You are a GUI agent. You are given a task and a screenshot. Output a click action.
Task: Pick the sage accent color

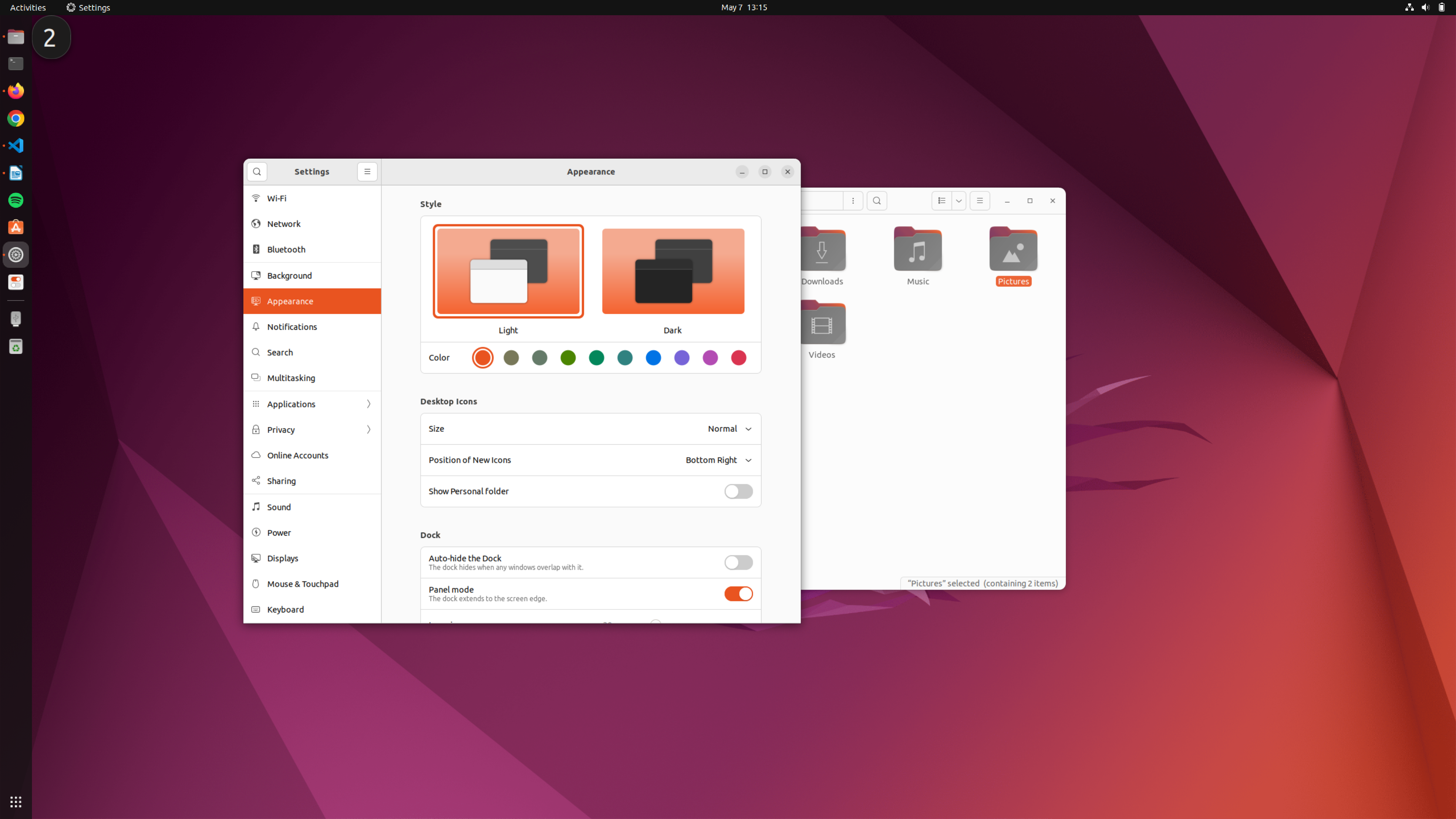[540, 358]
